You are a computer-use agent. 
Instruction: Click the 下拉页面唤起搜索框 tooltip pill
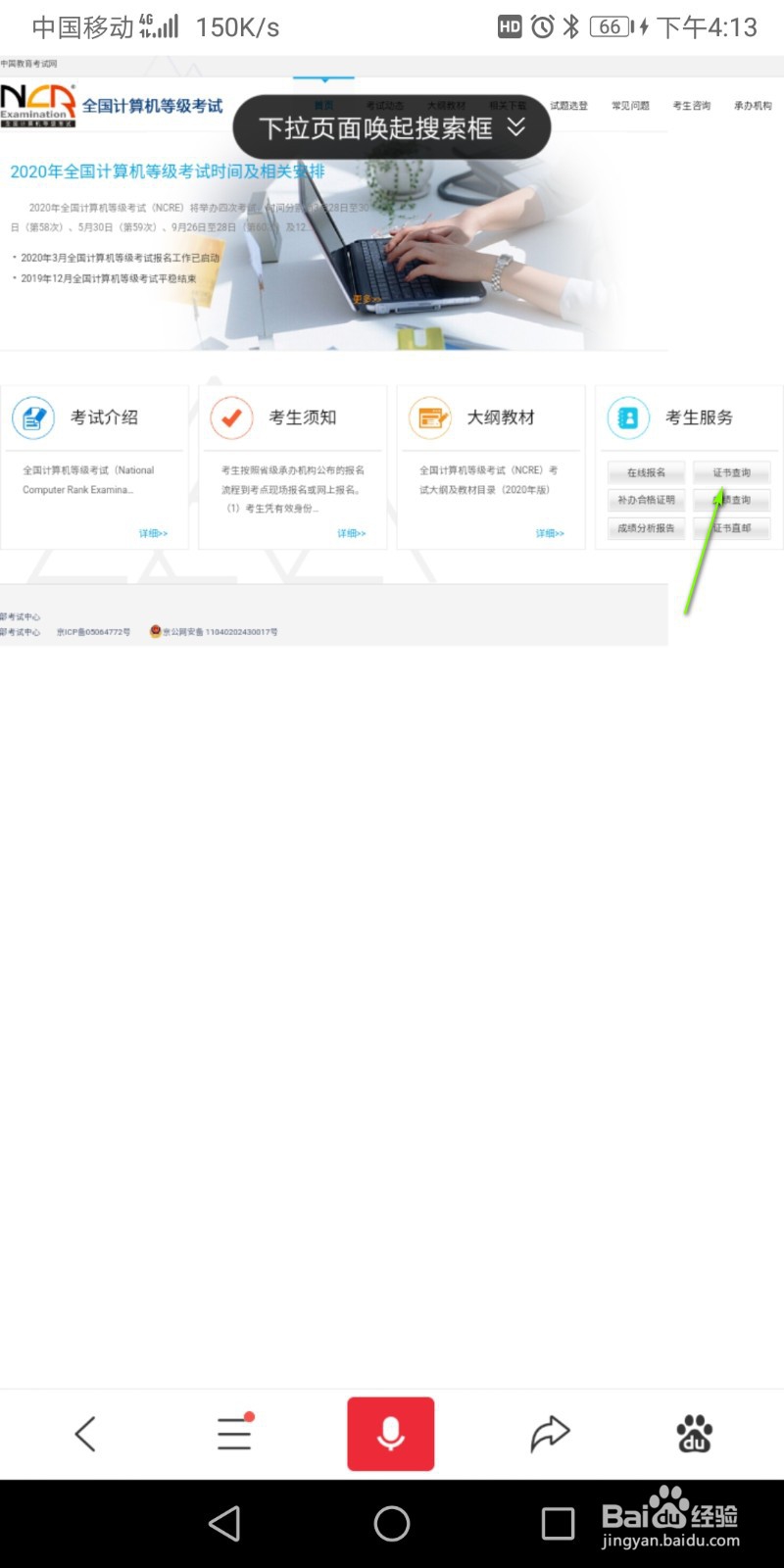(391, 127)
